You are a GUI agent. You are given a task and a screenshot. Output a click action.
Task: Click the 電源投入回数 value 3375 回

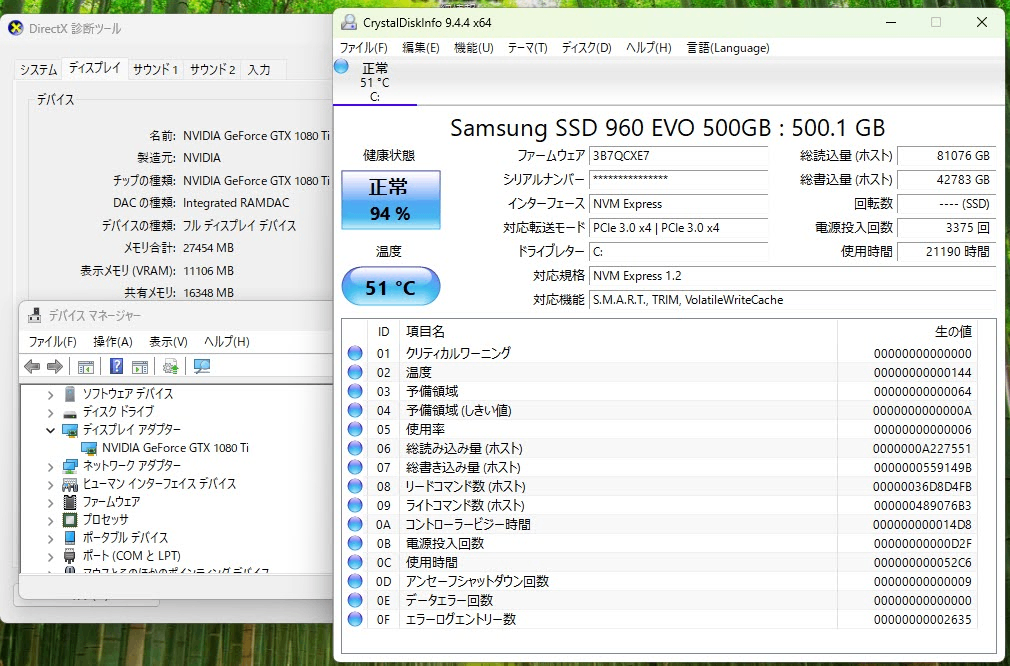coord(946,228)
